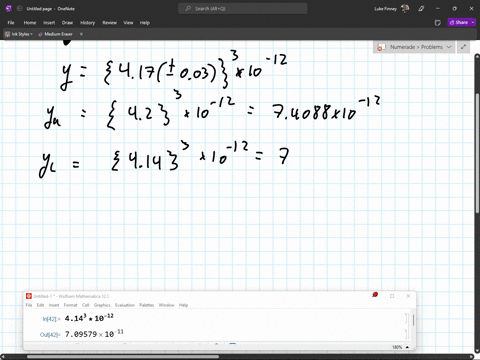This screenshot has height=360, width=480.
Task: Open the Share button dropdown arrow
Action: tap(473, 22)
